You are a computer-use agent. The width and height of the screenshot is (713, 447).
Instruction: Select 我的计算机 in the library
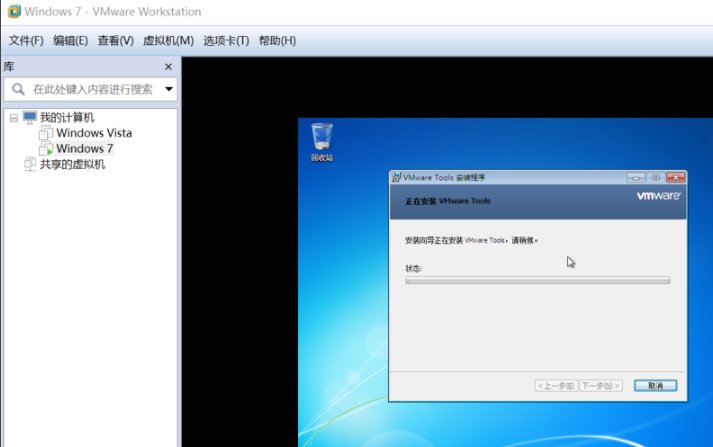click(x=67, y=118)
